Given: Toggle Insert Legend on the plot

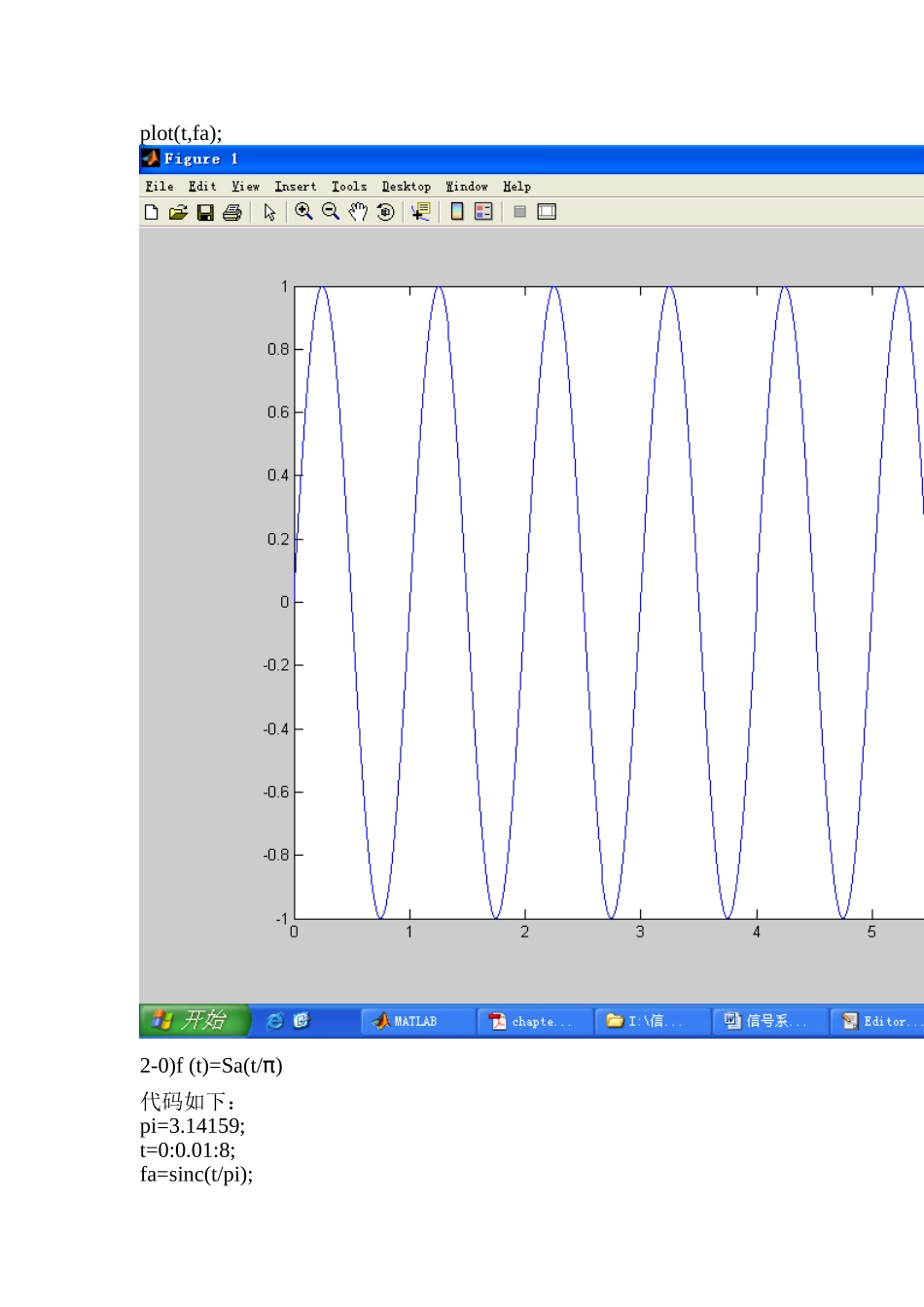Looking at the screenshot, I should pos(483,212).
